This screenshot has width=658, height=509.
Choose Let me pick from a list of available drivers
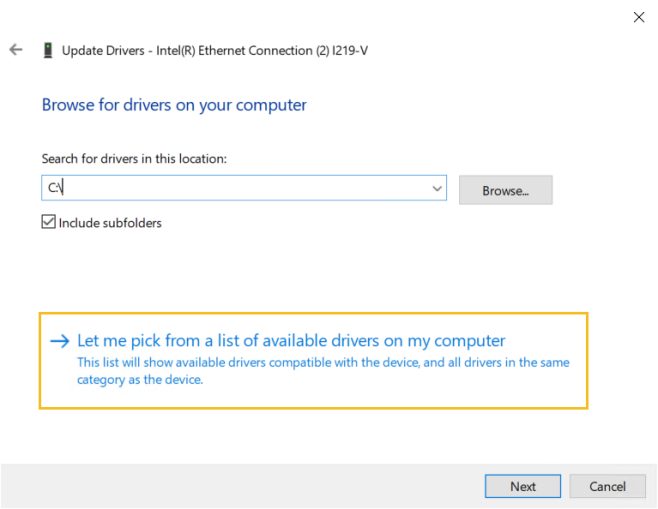[291, 341]
